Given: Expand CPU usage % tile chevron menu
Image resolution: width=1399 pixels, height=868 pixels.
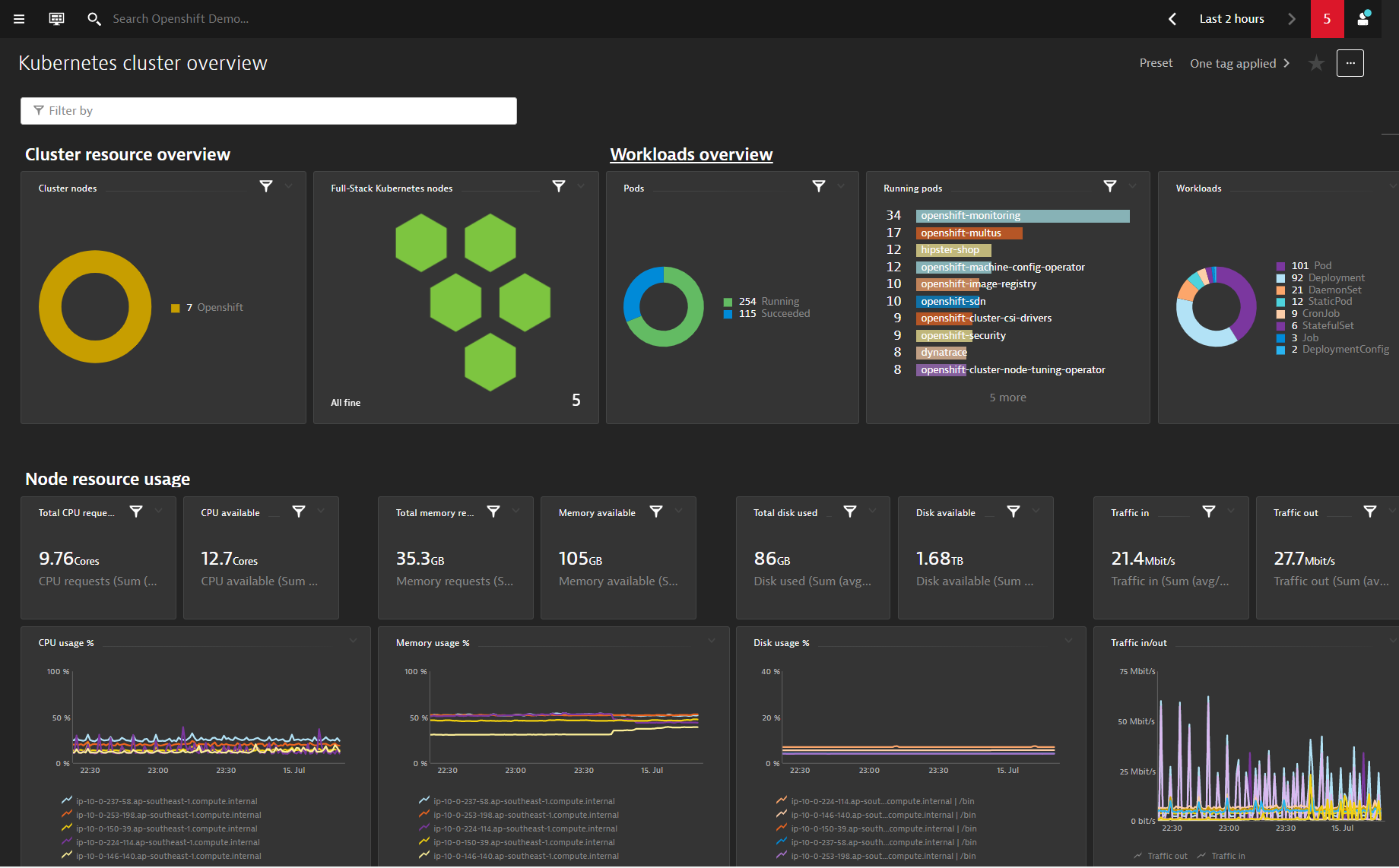Looking at the screenshot, I should tap(354, 641).
